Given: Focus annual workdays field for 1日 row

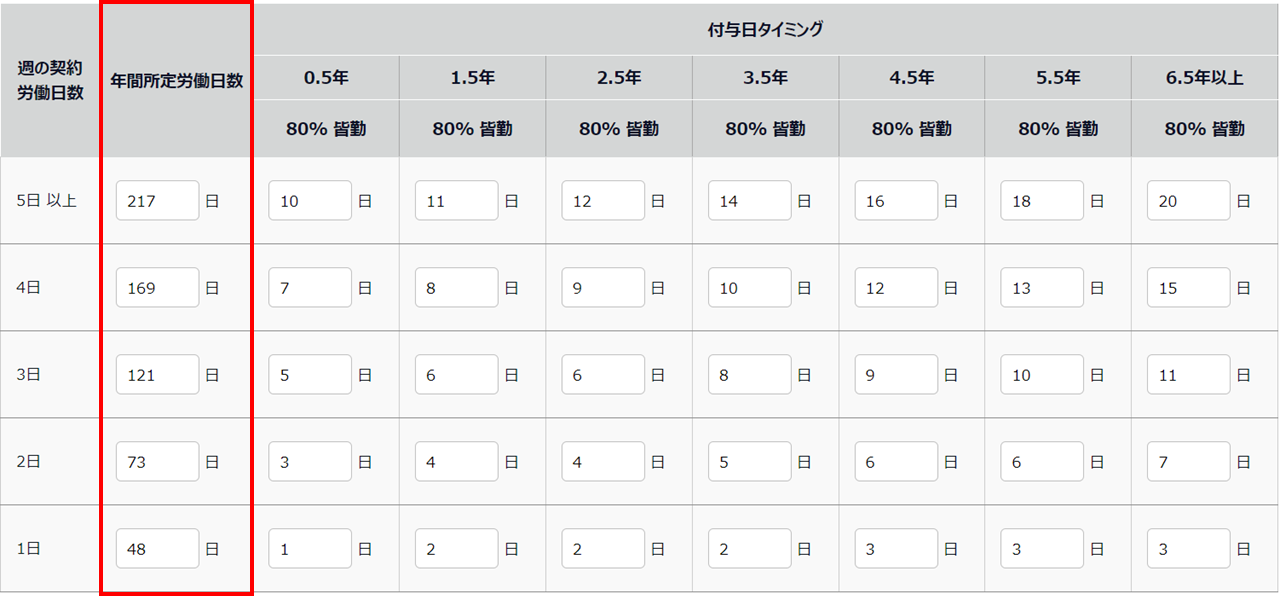Looking at the screenshot, I should pyautogui.click(x=157, y=549).
